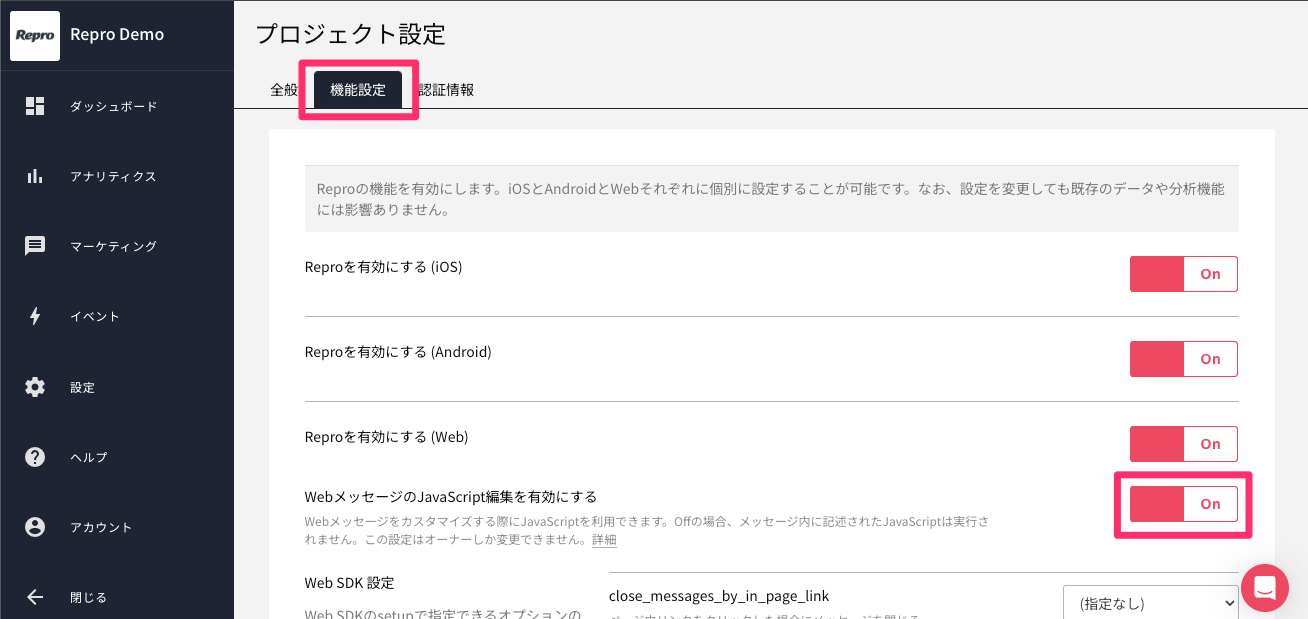Click the Repro logo in sidebar
The width and height of the screenshot is (1308, 619).
[x=35, y=35]
